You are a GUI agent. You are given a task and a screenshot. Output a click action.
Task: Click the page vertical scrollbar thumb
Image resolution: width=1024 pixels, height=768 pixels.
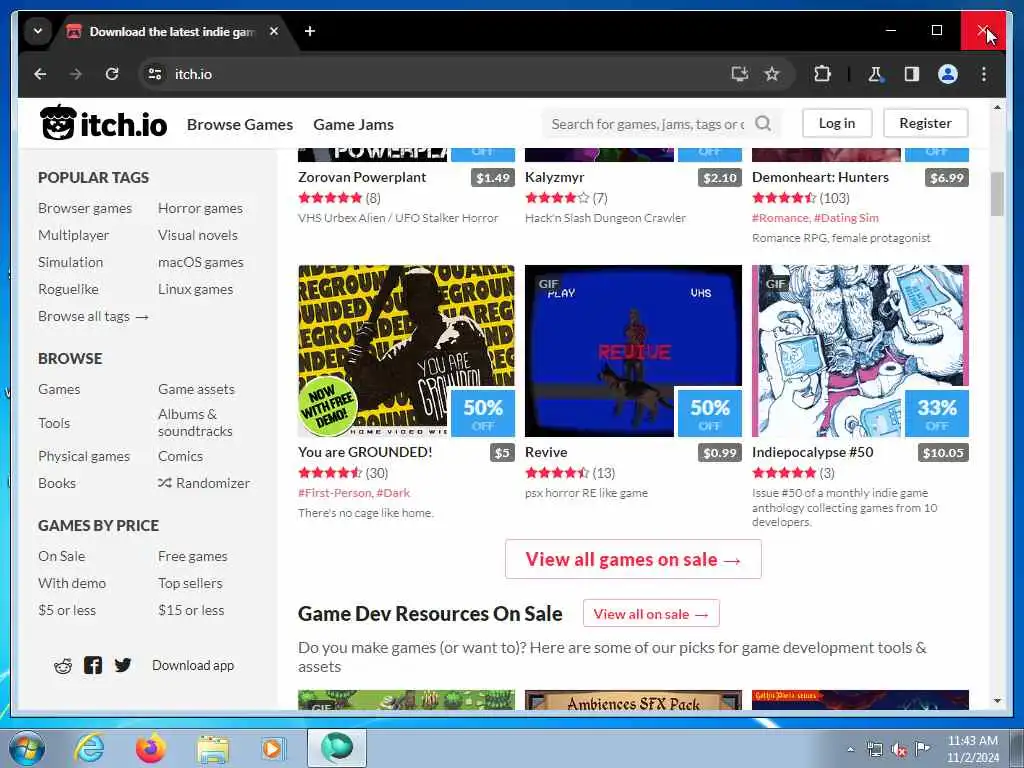(997, 194)
